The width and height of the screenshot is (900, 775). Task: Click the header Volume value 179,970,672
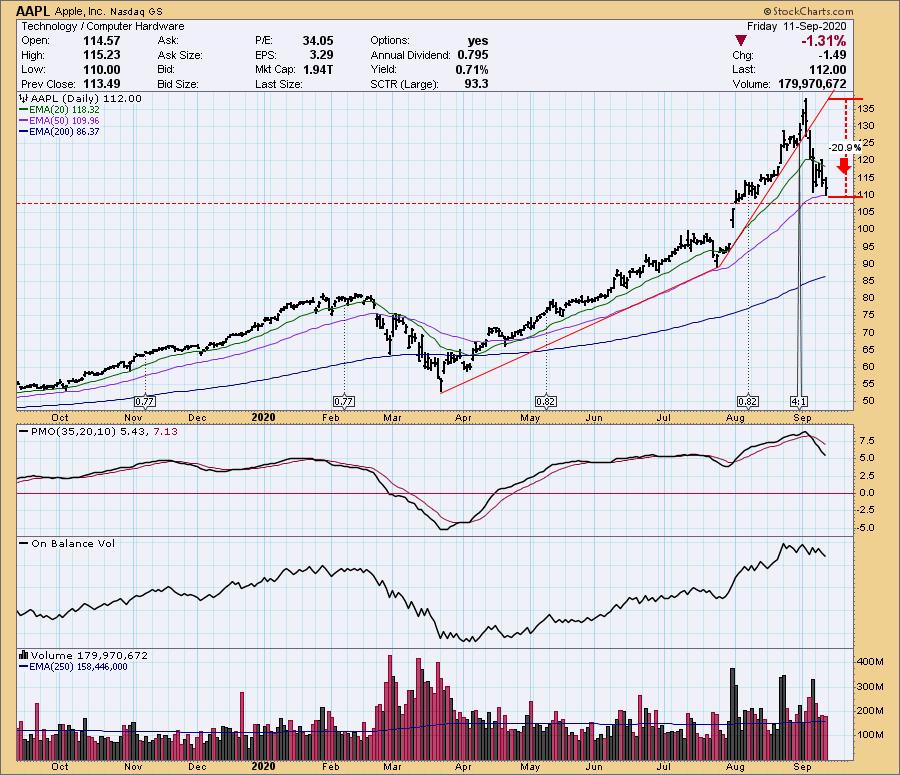pyautogui.click(x=812, y=84)
